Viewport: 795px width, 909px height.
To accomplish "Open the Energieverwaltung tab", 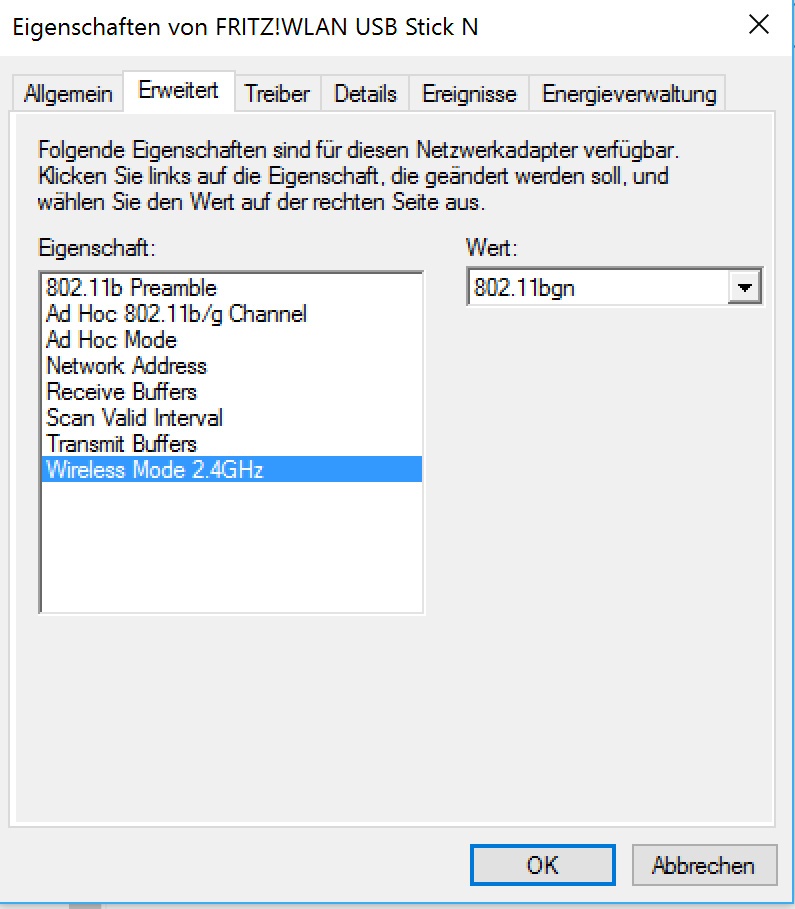I will 629,93.
